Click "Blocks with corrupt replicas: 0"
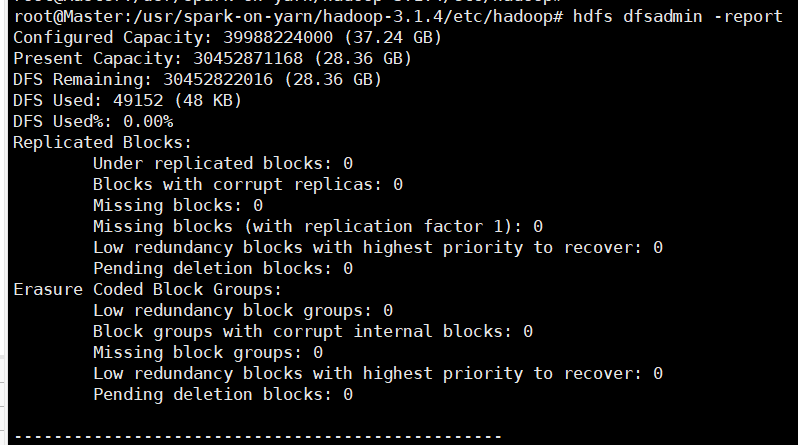This screenshot has height=445, width=798. tap(247, 184)
